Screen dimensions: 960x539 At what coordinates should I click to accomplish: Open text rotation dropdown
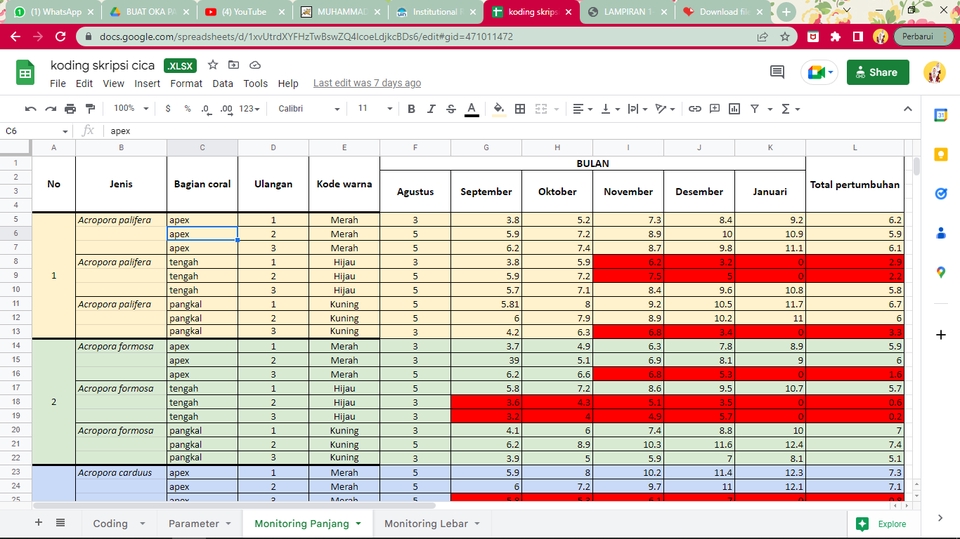point(665,109)
